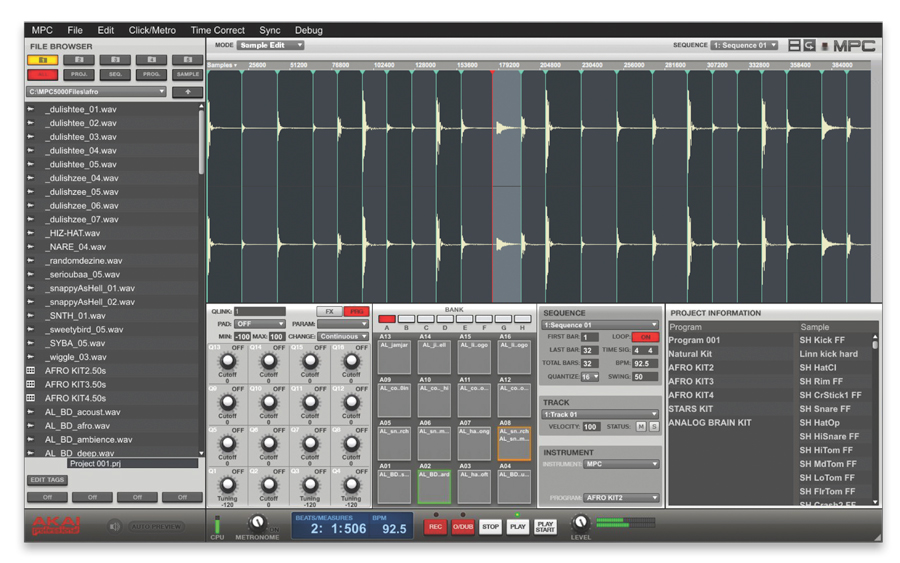
Task: Click the master LEVEL knob
Action: (580, 522)
